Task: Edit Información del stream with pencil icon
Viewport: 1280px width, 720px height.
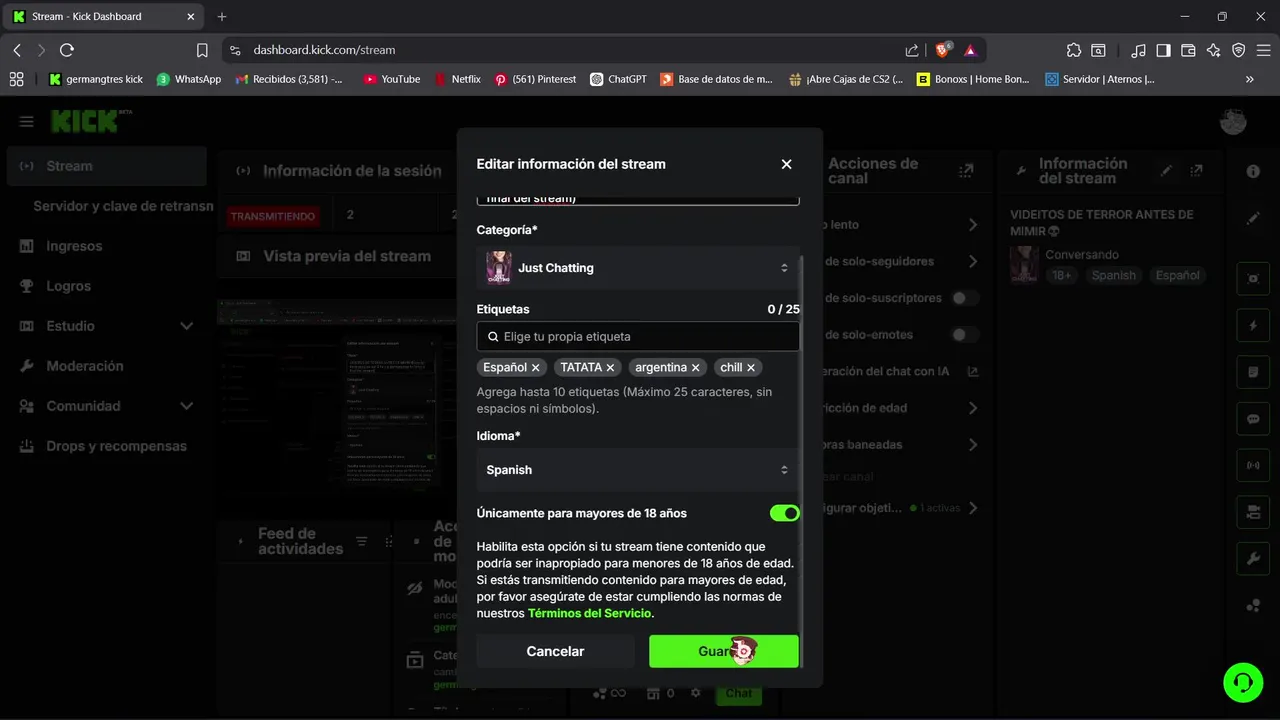Action: point(1166,171)
